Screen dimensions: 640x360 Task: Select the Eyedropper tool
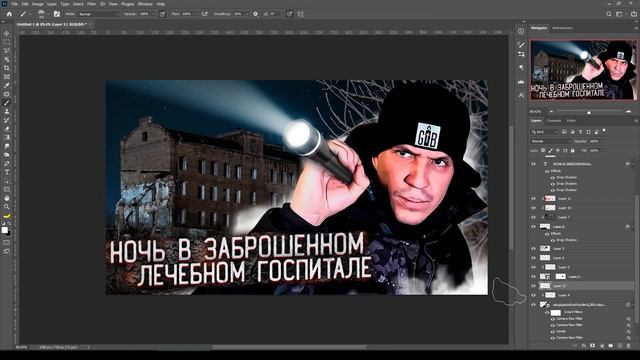(7, 85)
